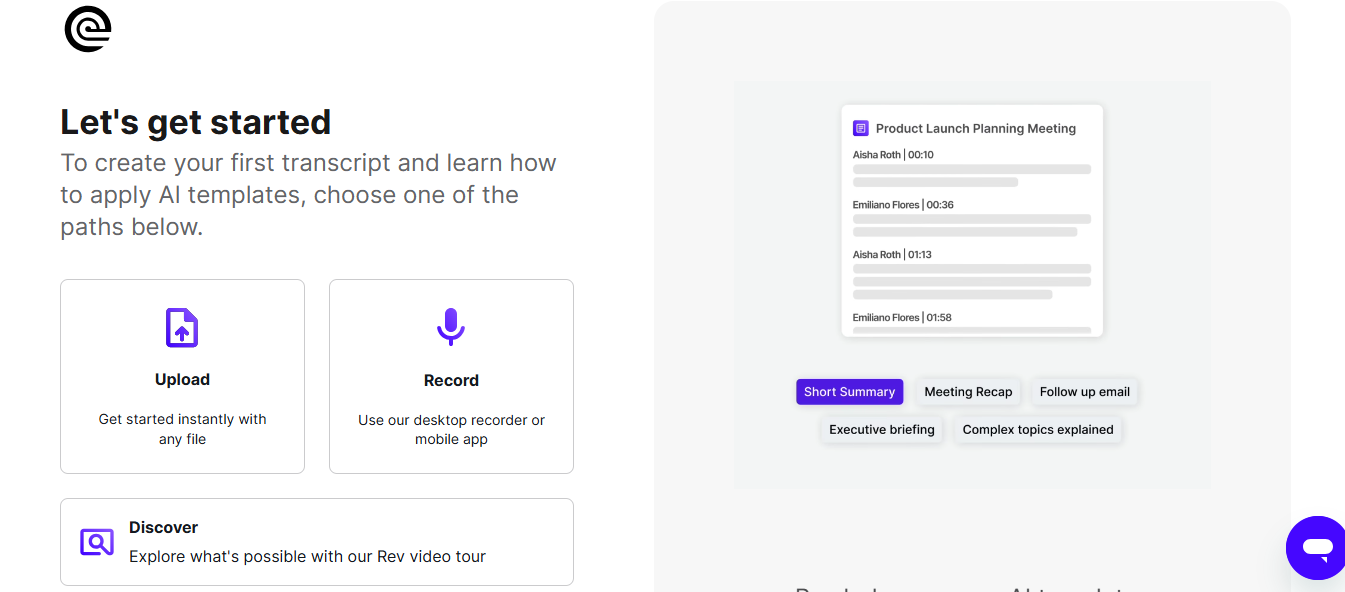Open the chat support bubble
Screen dimensions: 1345x592
1317,547
